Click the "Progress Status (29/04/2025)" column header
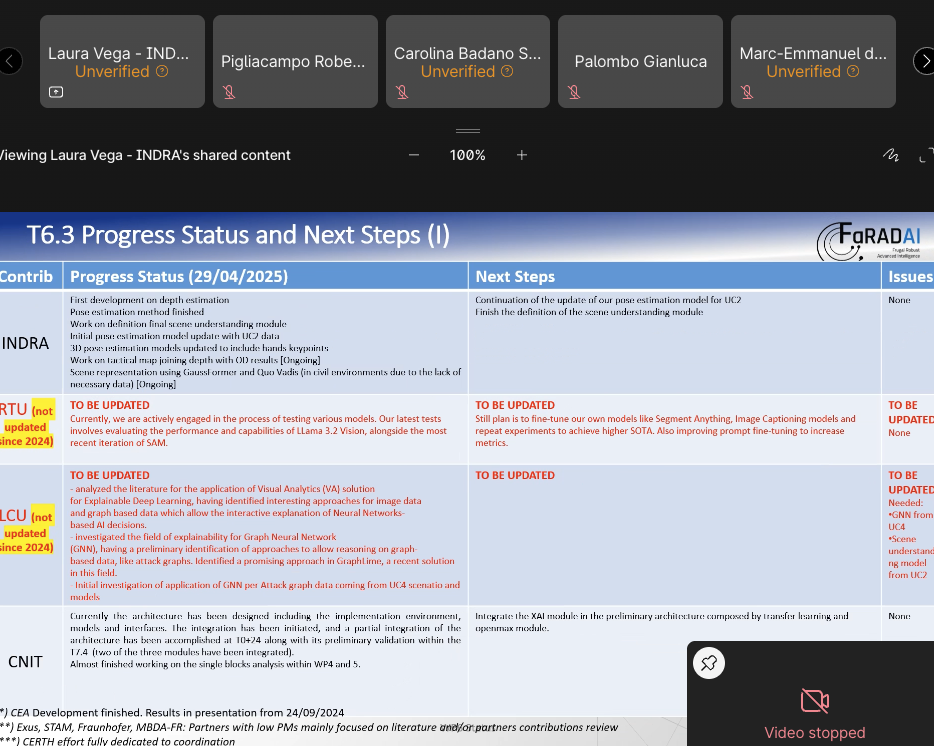 pyautogui.click(x=179, y=276)
